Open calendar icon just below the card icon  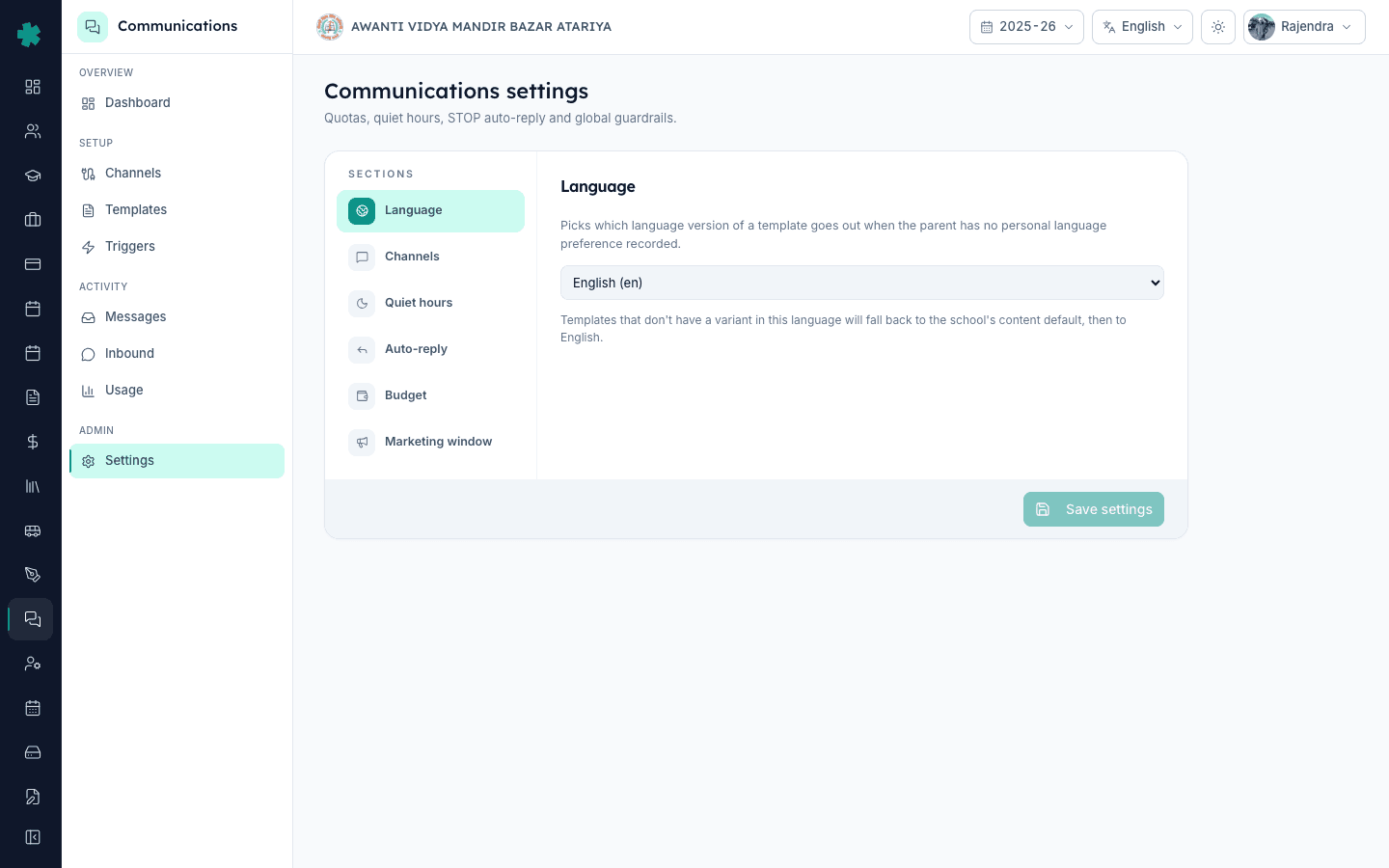[33, 309]
